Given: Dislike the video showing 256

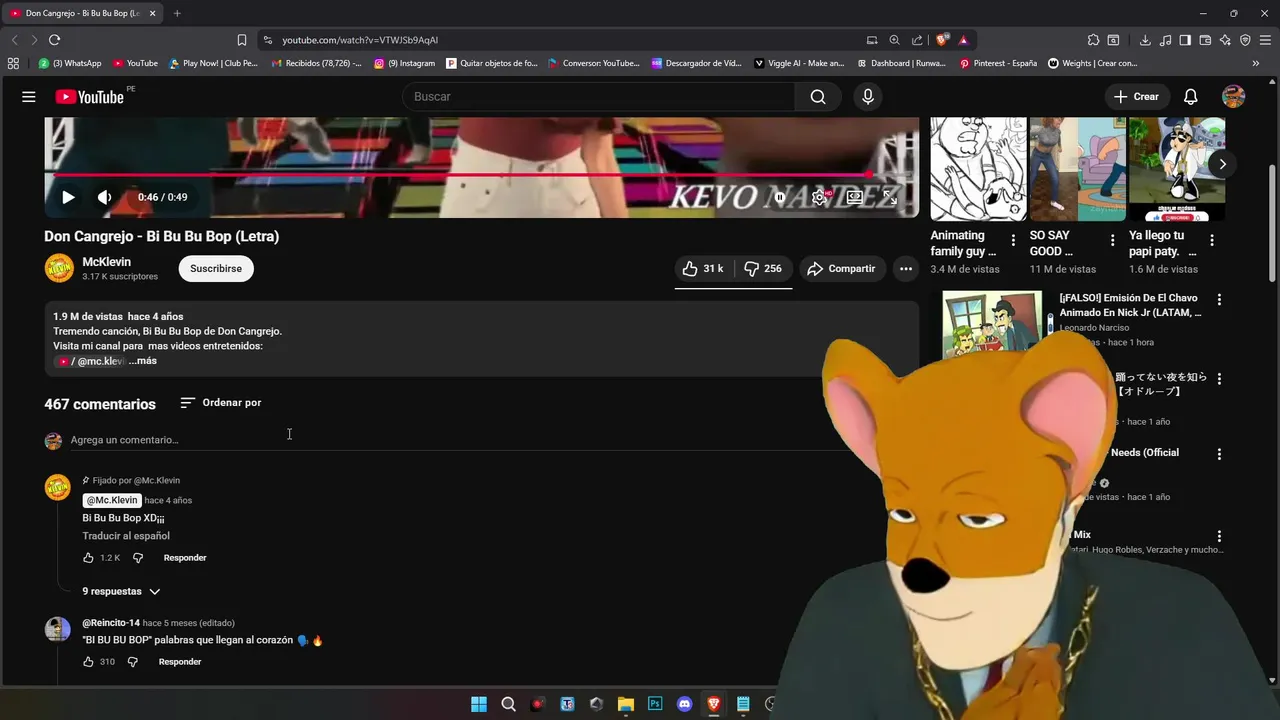Looking at the screenshot, I should [763, 269].
